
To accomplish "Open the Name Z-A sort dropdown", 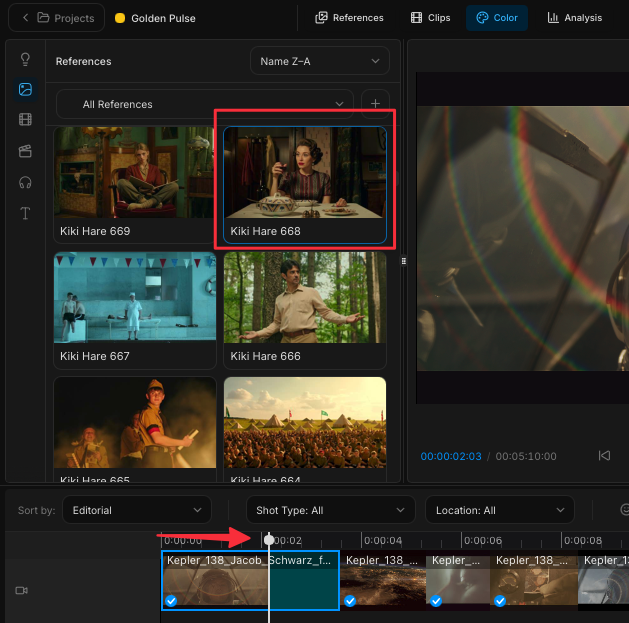I will 320,61.
